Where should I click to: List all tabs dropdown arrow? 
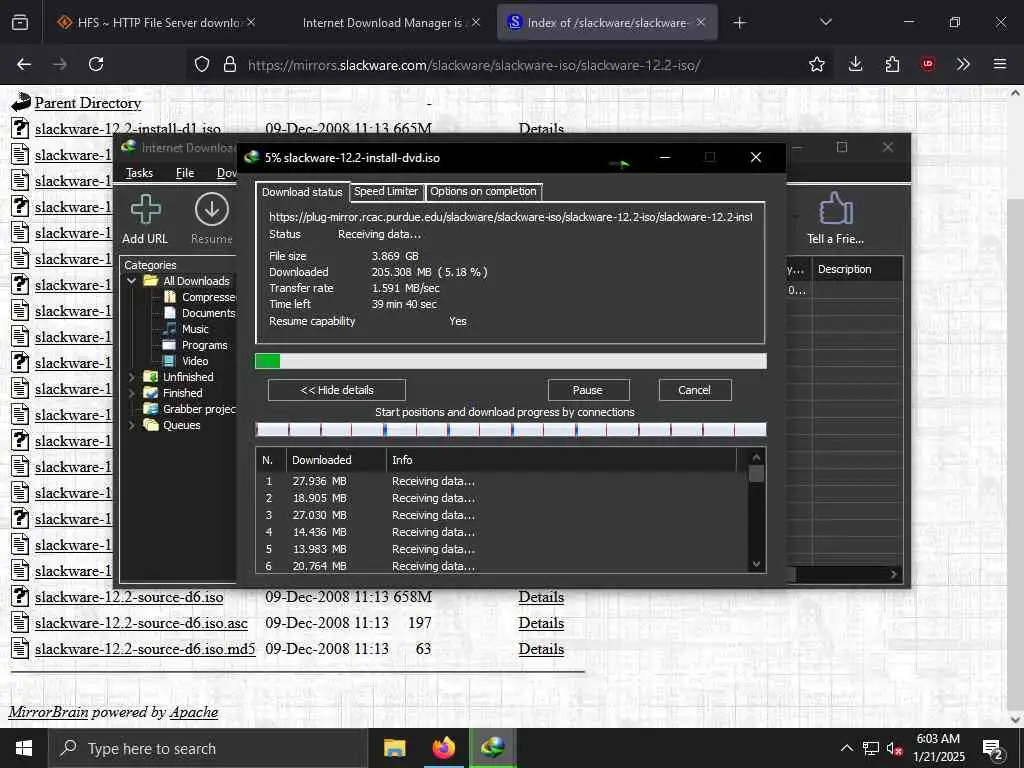tap(825, 22)
